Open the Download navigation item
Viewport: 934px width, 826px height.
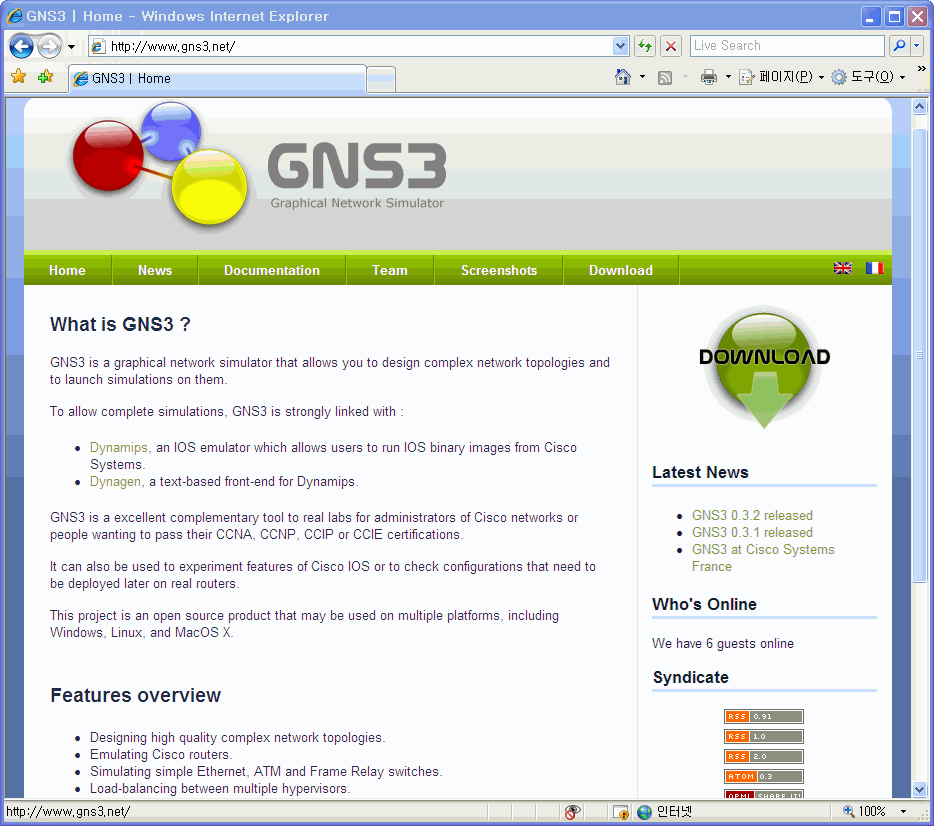(x=621, y=270)
